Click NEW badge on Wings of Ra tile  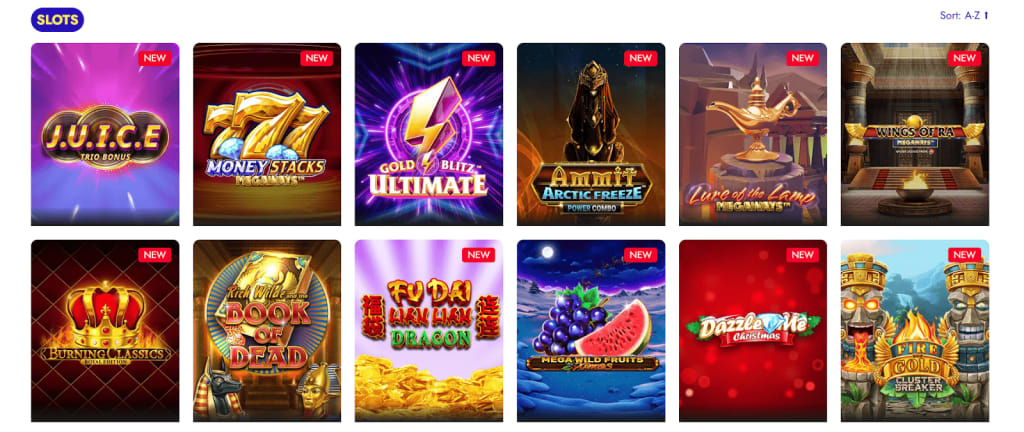coord(965,58)
